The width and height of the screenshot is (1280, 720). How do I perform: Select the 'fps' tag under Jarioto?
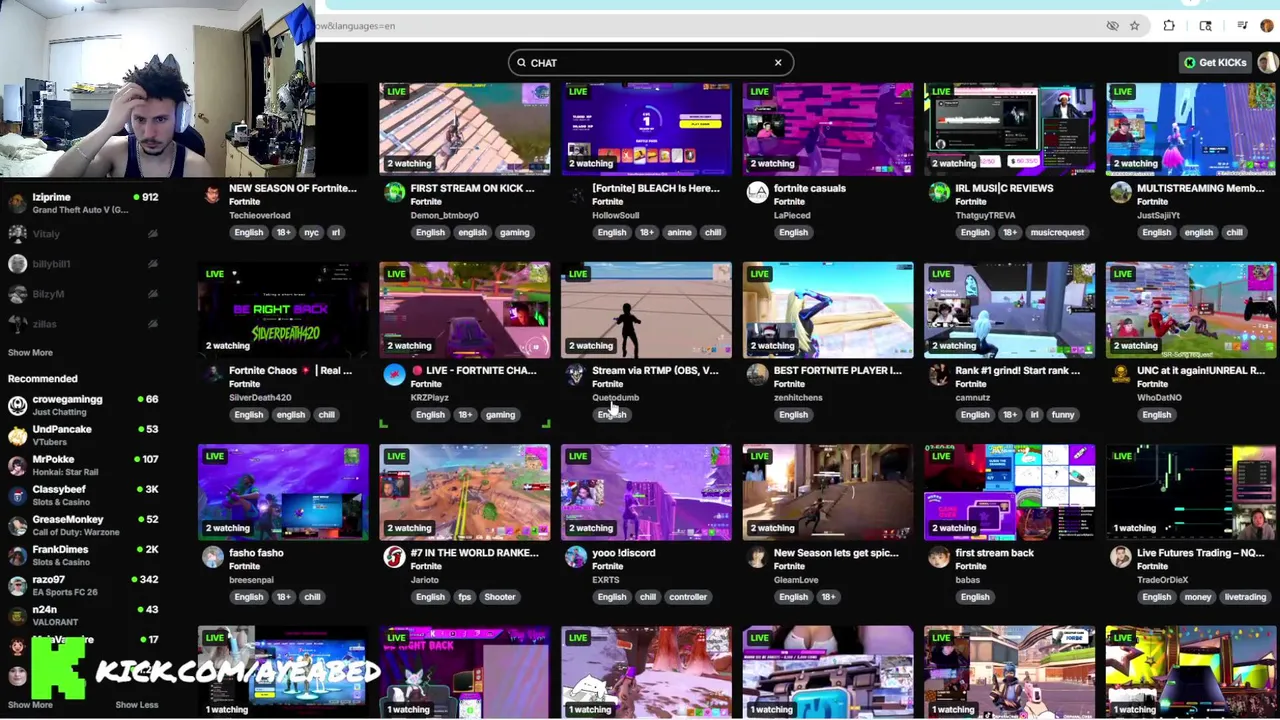point(464,597)
